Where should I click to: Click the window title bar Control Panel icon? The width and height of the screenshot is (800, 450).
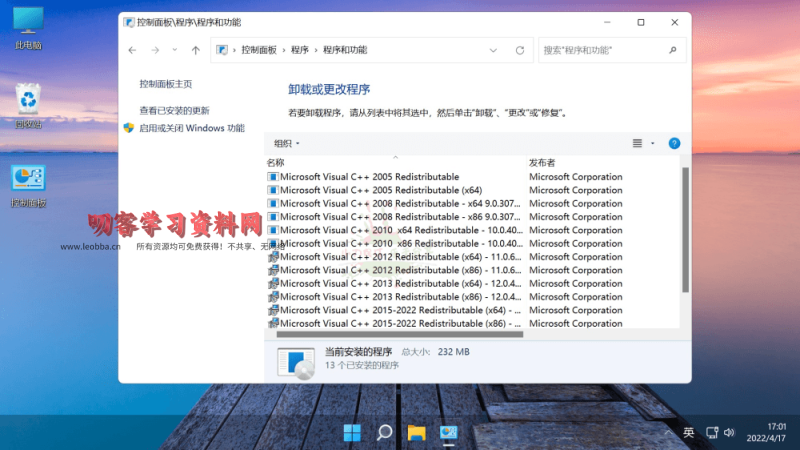pos(129,22)
